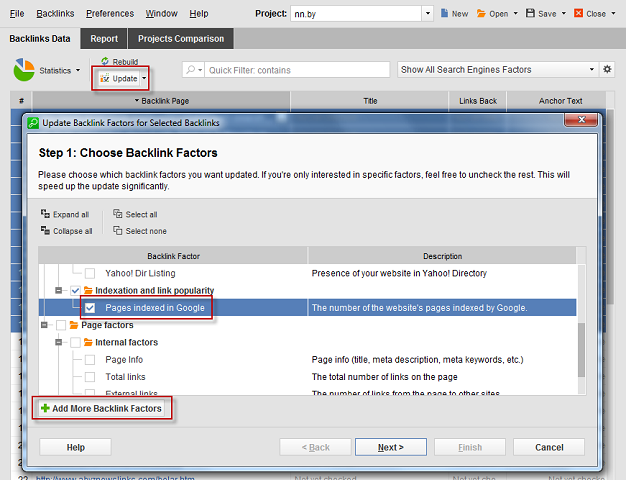Image resolution: width=626 pixels, height=480 pixels.
Task: Click the Save disk icon
Action: [530, 13]
